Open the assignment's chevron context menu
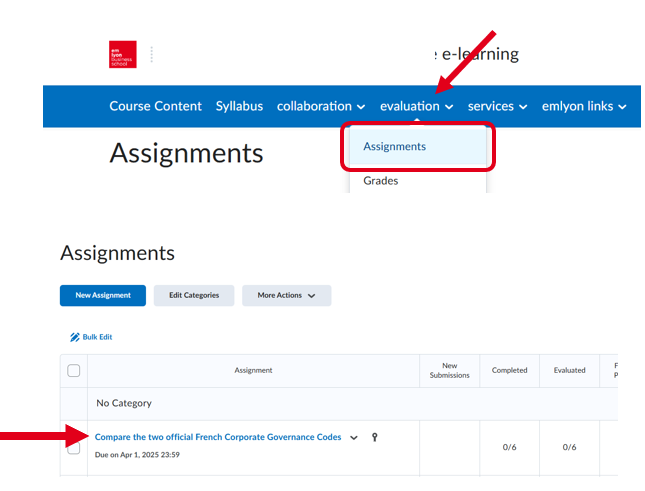Viewport: 645px width, 491px height. (x=354, y=437)
